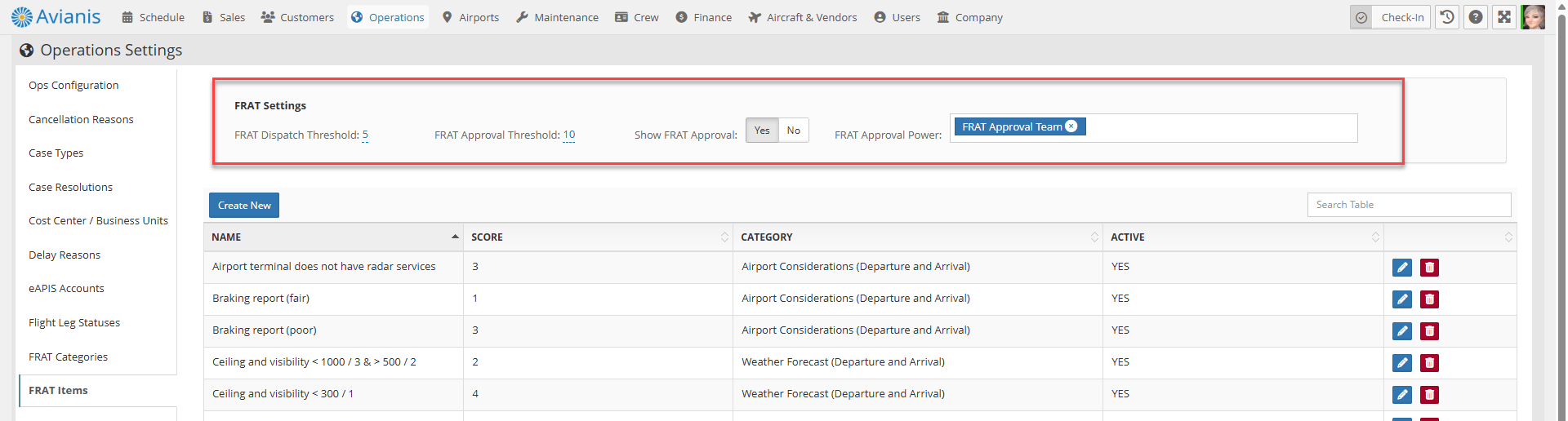Sort table by SCORE column

[x=598, y=237]
